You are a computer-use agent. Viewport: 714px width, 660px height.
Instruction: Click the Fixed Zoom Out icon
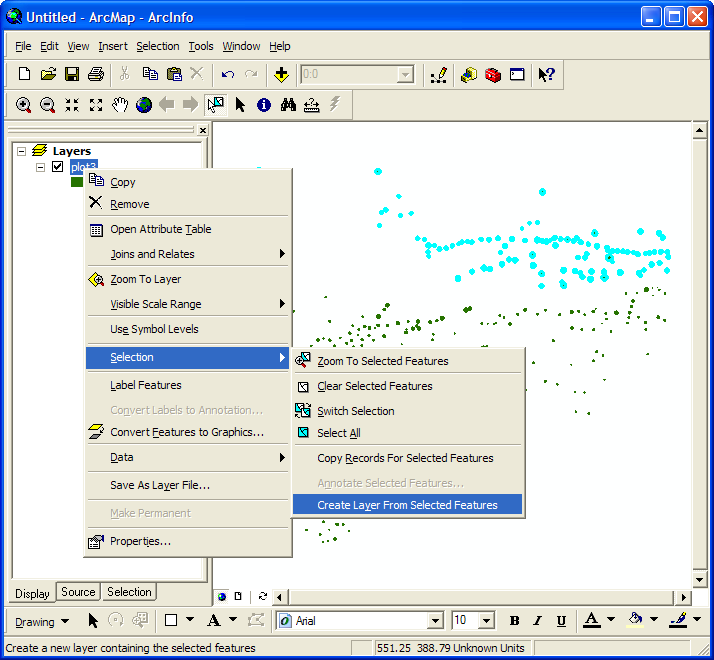point(96,105)
